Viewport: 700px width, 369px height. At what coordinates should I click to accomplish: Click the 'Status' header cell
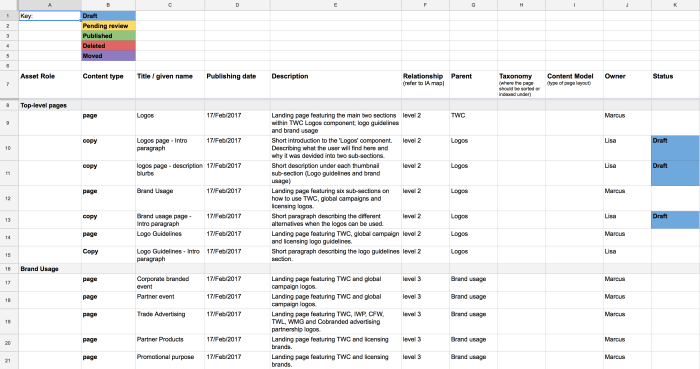pyautogui.click(x=675, y=84)
